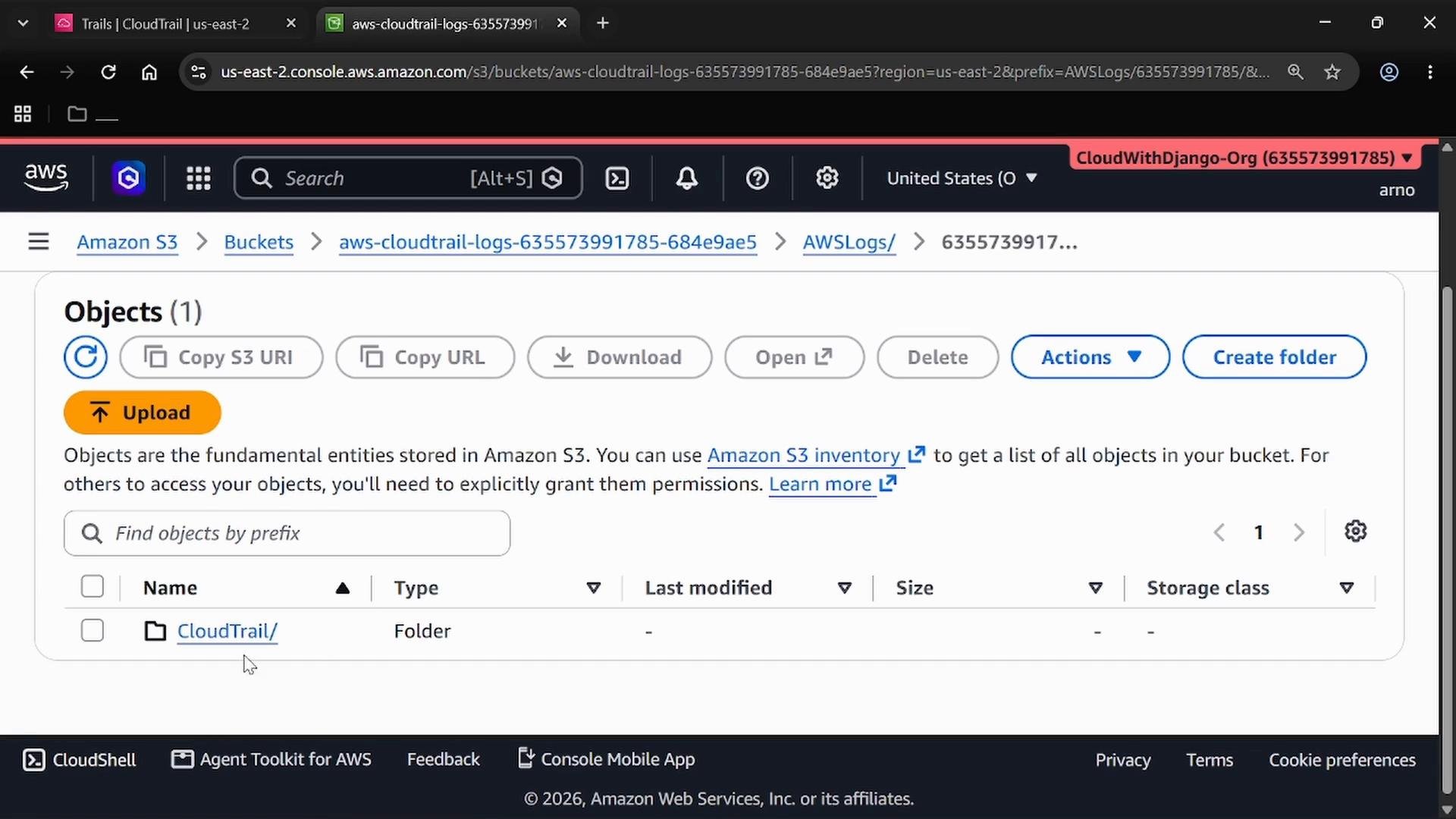Select all objects checkbox in header
Viewport: 1456px width, 819px height.
point(93,587)
